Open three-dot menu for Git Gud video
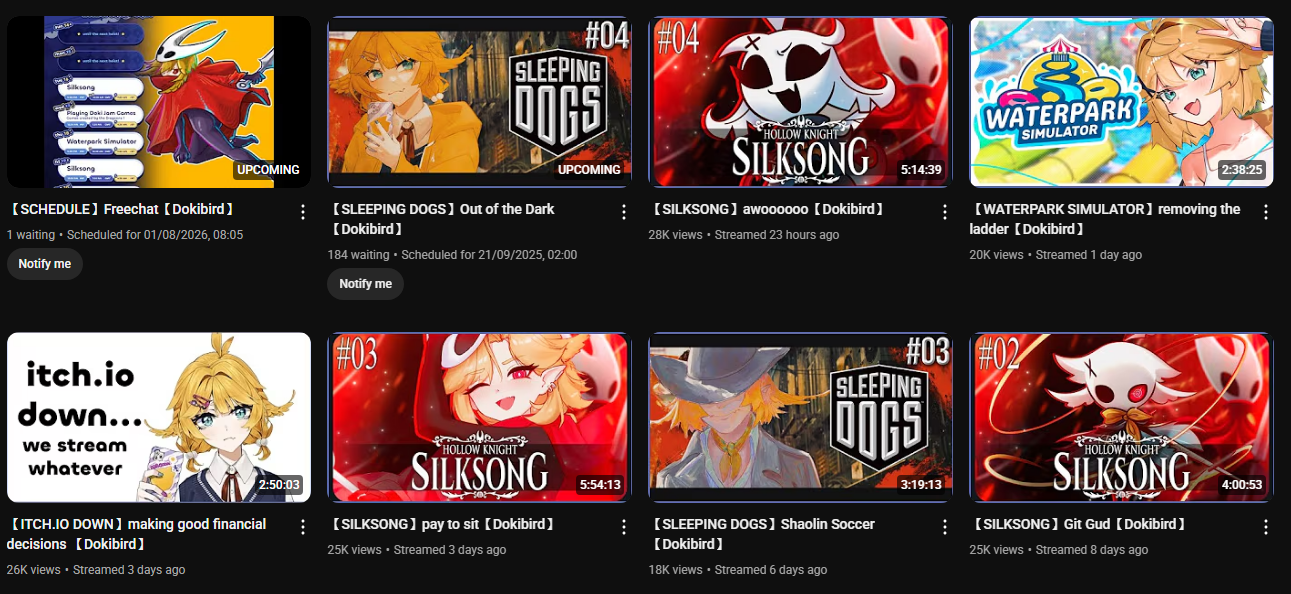The width and height of the screenshot is (1291, 594). pyautogui.click(x=1266, y=527)
